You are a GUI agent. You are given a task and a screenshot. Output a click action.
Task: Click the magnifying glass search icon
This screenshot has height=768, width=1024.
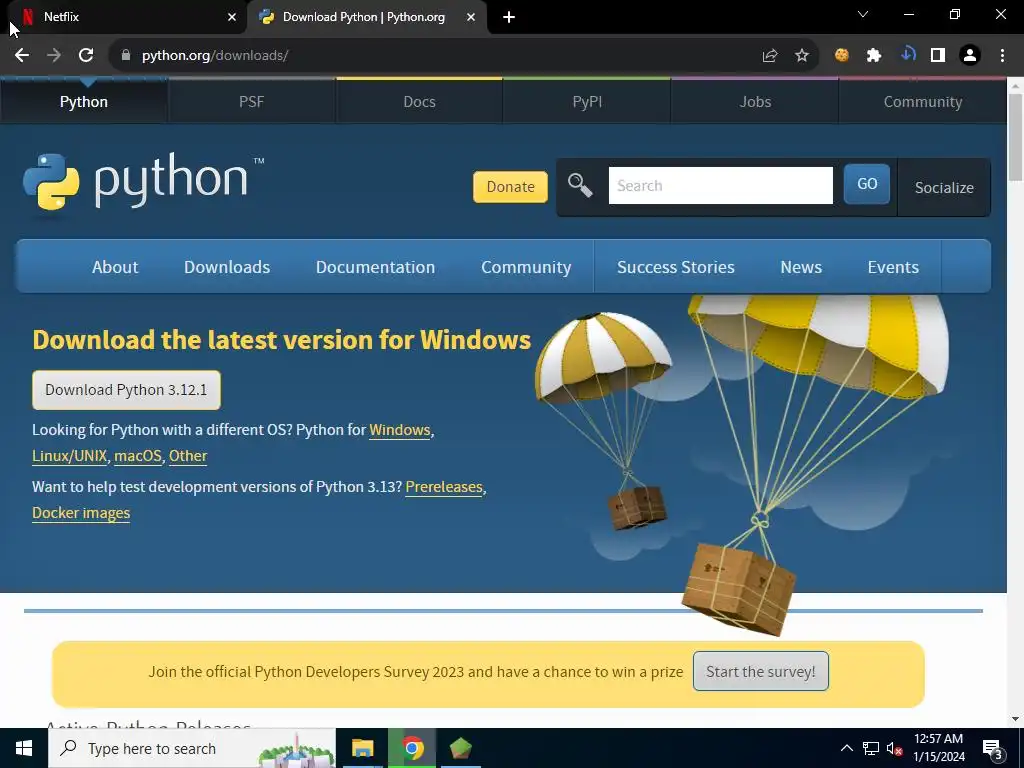point(580,185)
